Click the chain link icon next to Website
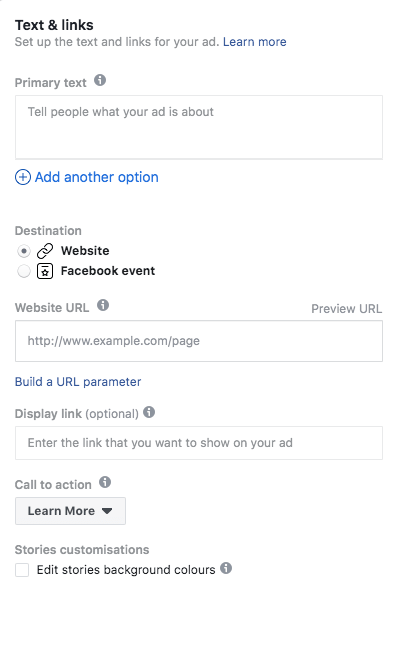Image resolution: width=398 pixels, height=671 pixels. pyautogui.click(x=45, y=251)
